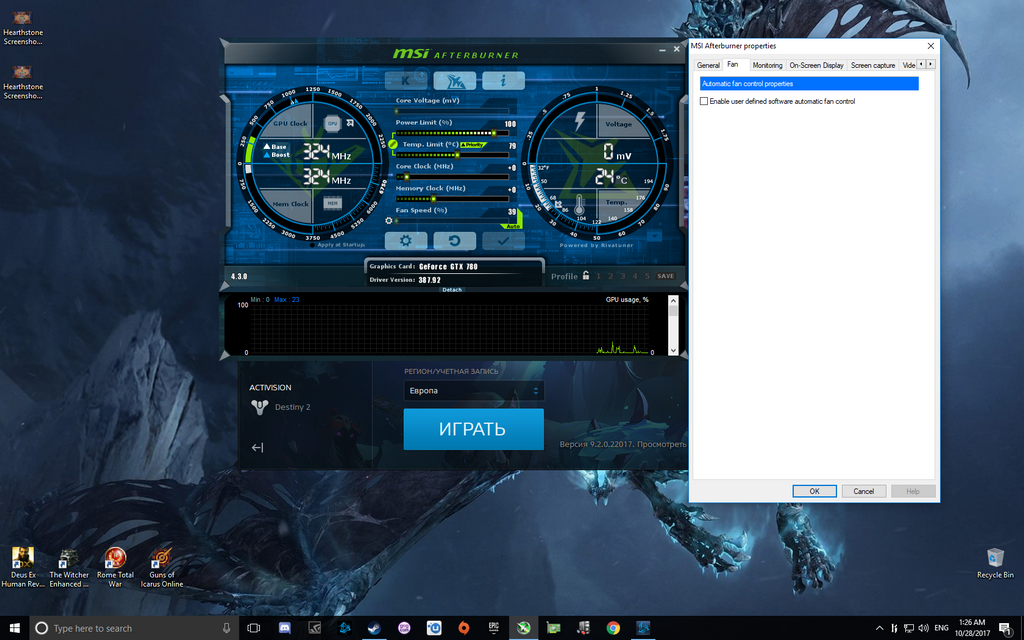Toggle the Fan Speed Auto mode

tap(513, 226)
